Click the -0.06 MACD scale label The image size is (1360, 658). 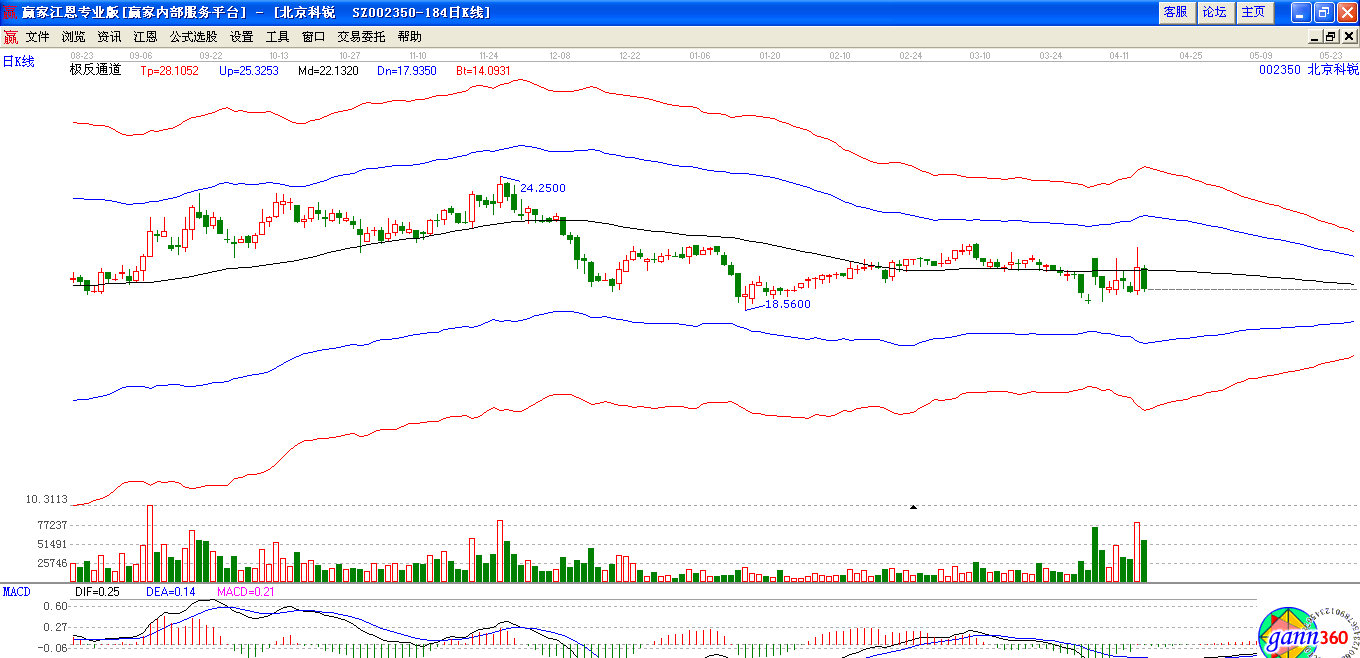53,648
